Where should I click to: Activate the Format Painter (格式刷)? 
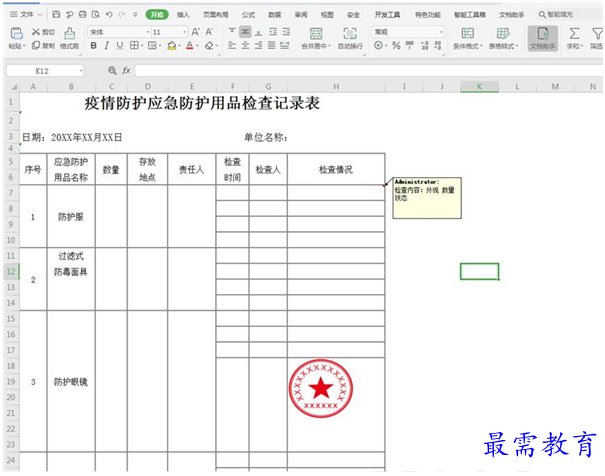pyautogui.click(x=69, y=38)
